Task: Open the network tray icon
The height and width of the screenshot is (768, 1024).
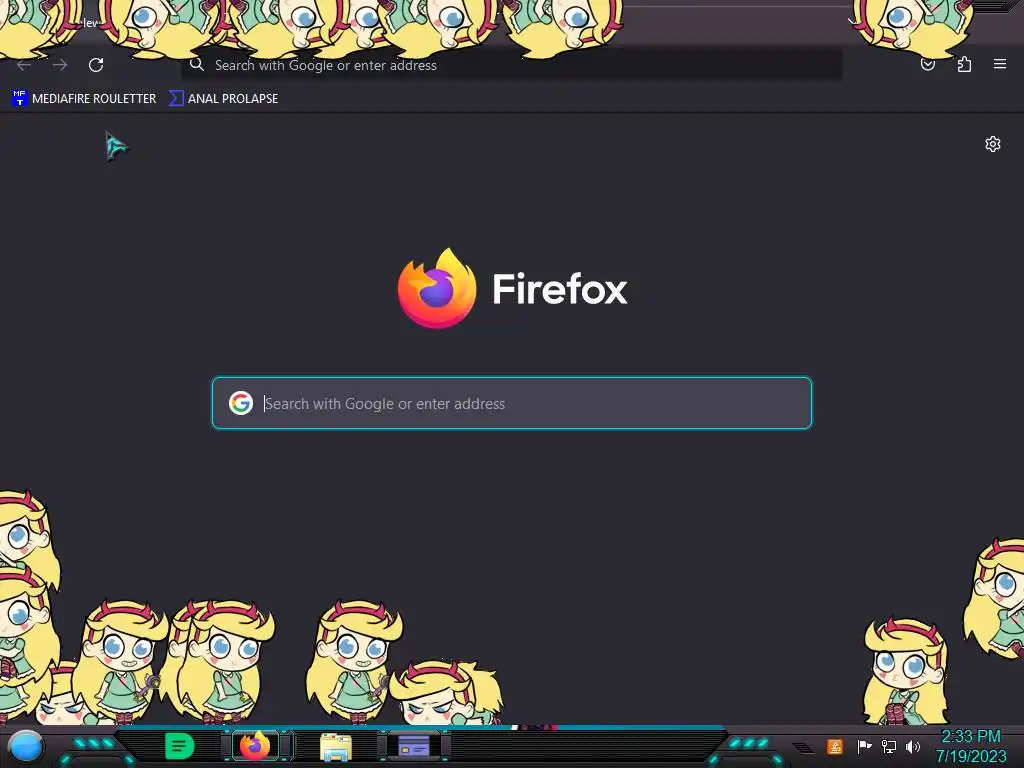Action: pyautogui.click(x=889, y=746)
